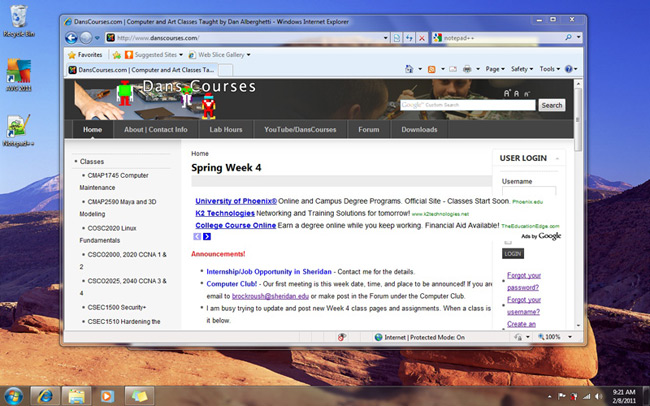Open the YouTube/DansCourses navigation item
The width and height of the screenshot is (650, 406).
tap(300, 129)
